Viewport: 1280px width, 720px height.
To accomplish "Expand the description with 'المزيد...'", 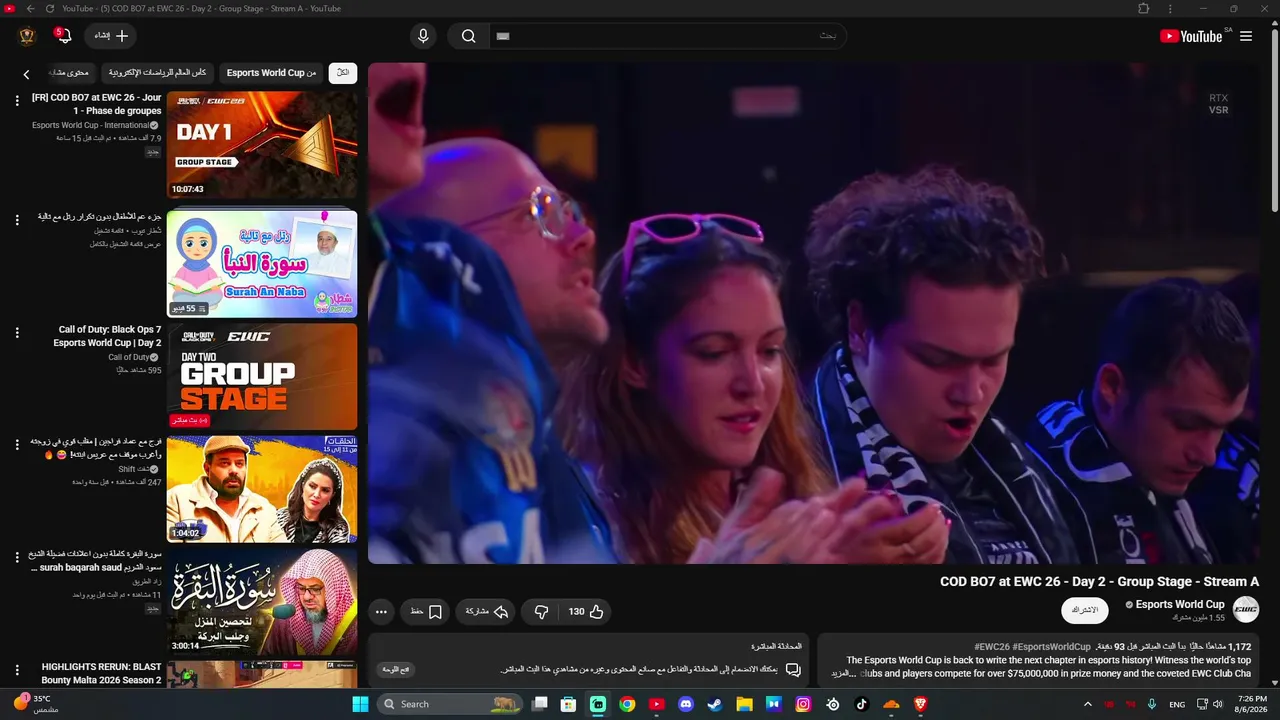I will (845, 674).
